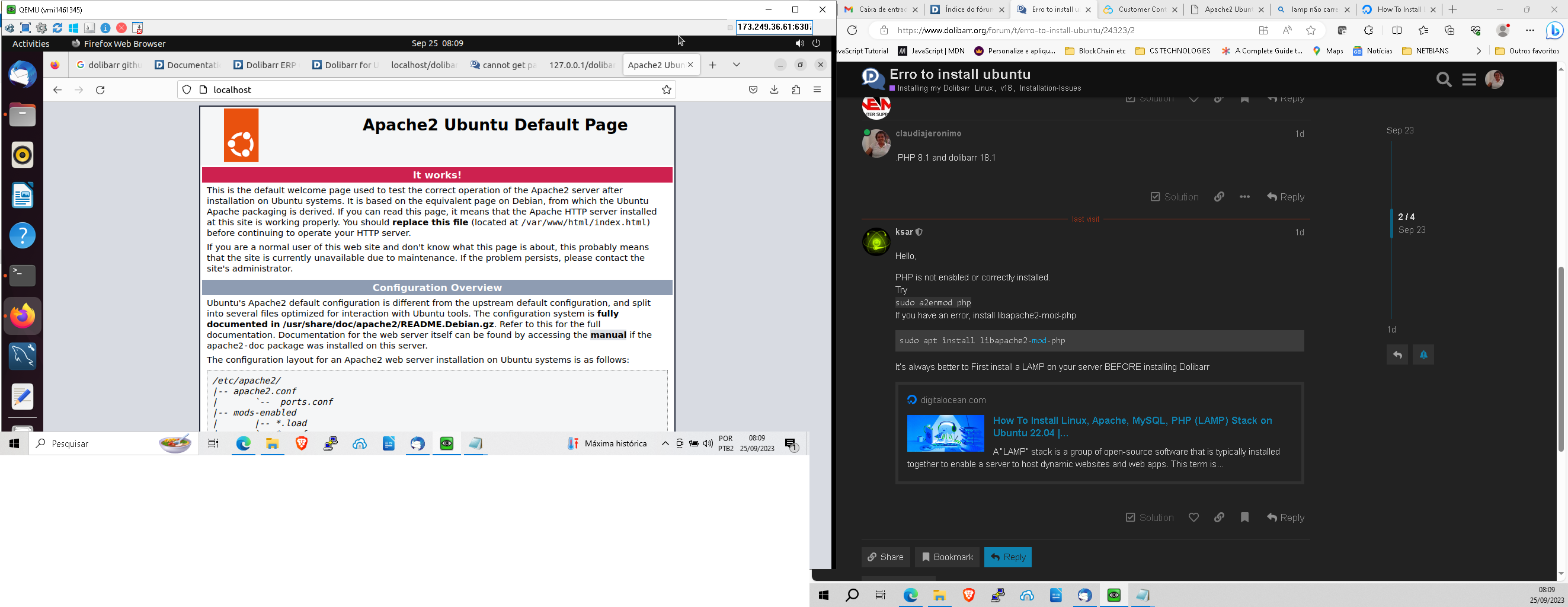This screenshot has width=1568, height=607.
Task: Like ksar's post with the heart icon
Action: click(1193, 517)
